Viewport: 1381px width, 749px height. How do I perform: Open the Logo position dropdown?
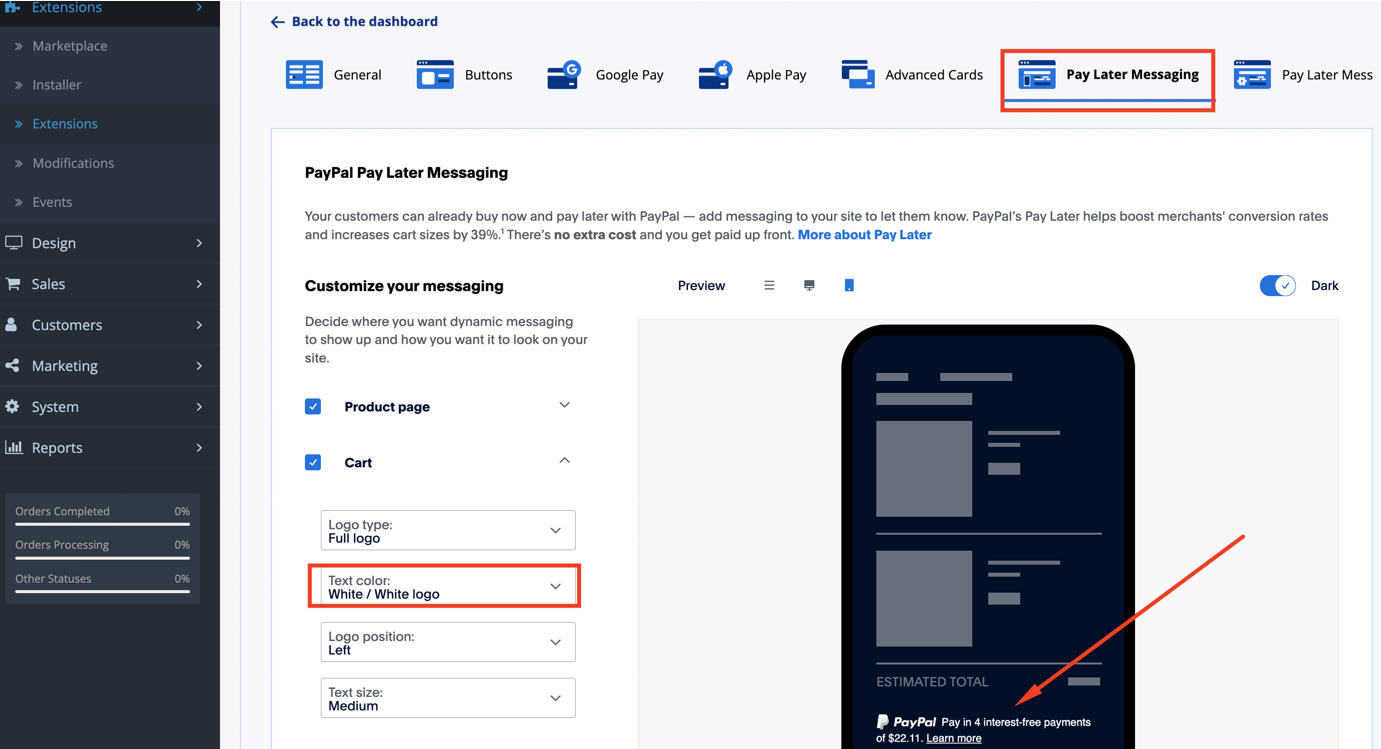pyautogui.click(x=448, y=642)
